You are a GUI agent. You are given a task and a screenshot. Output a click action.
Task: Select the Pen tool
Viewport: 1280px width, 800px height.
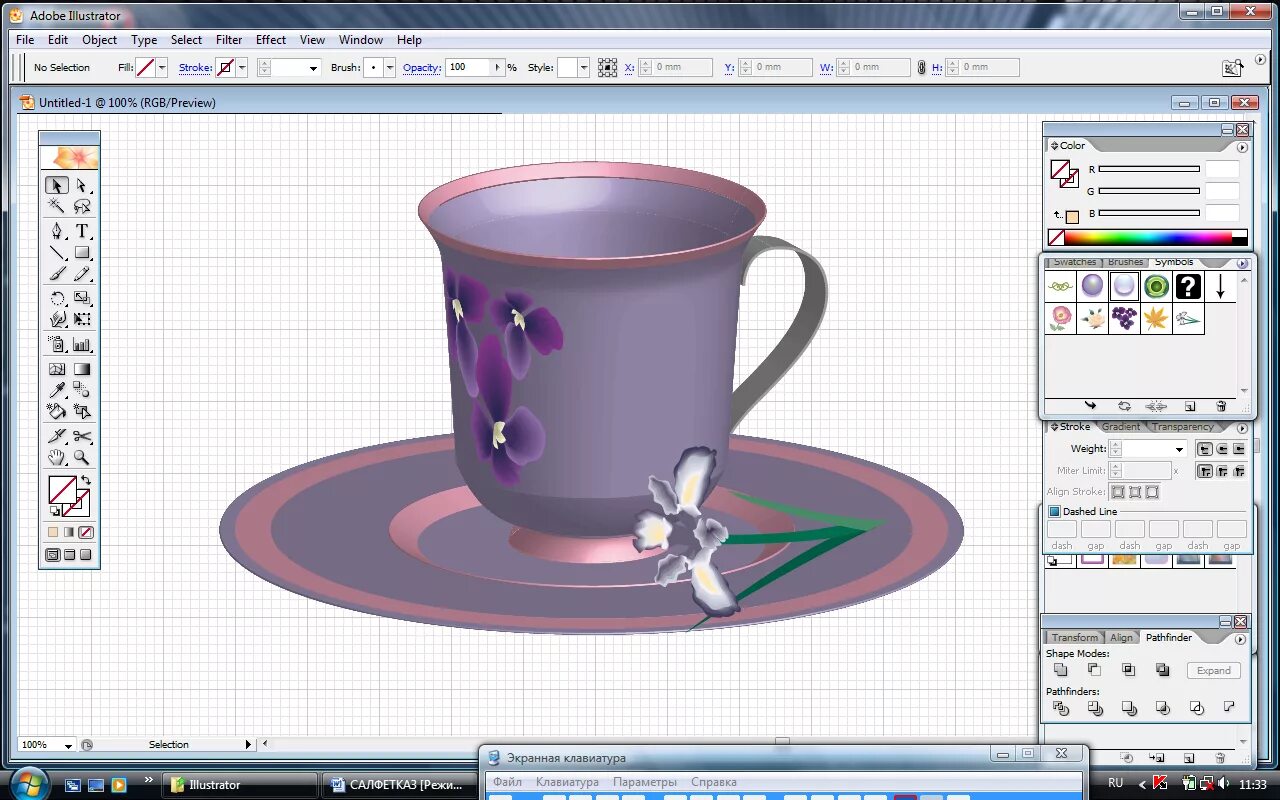pyautogui.click(x=57, y=231)
